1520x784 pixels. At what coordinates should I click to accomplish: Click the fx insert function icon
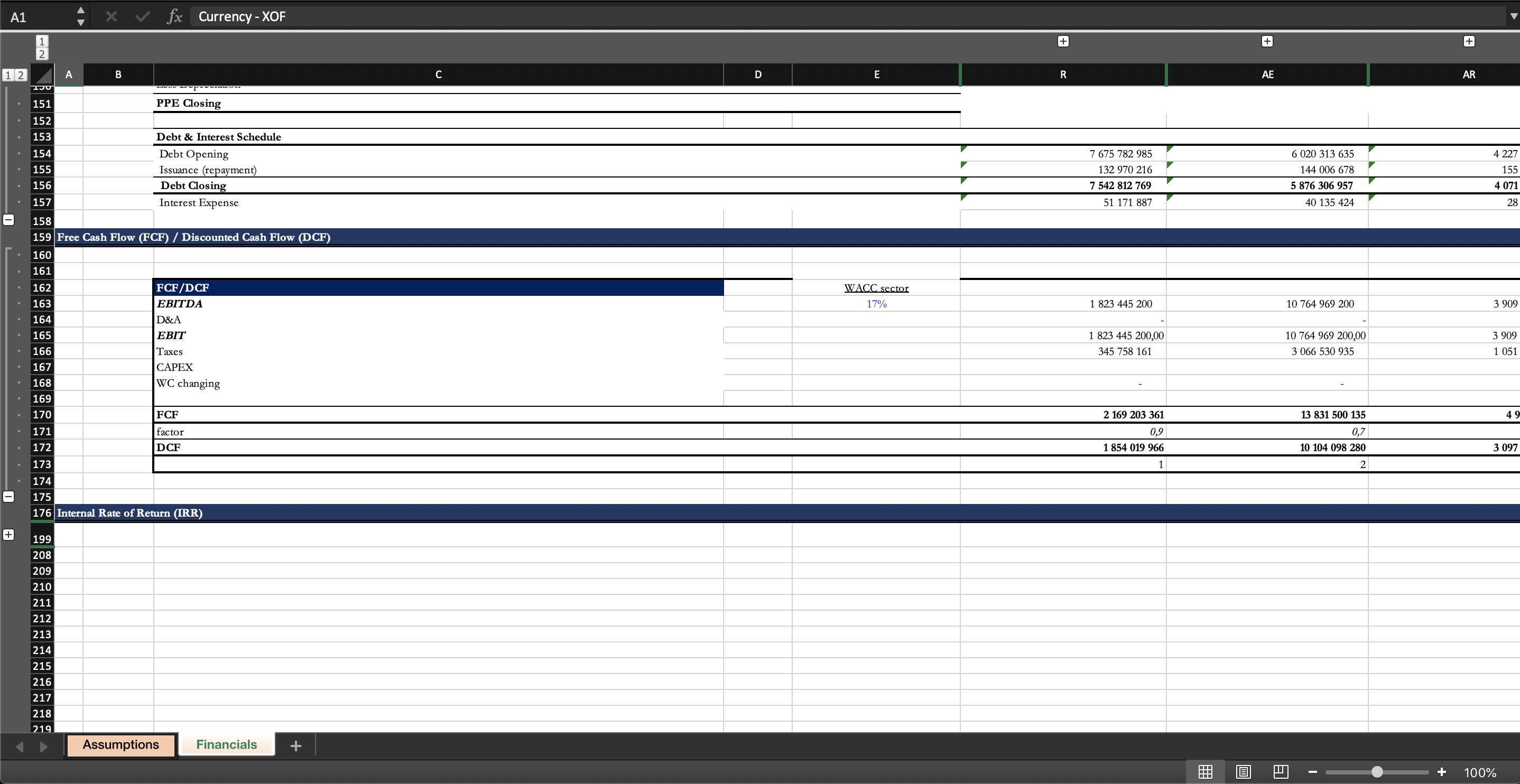coord(174,16)
